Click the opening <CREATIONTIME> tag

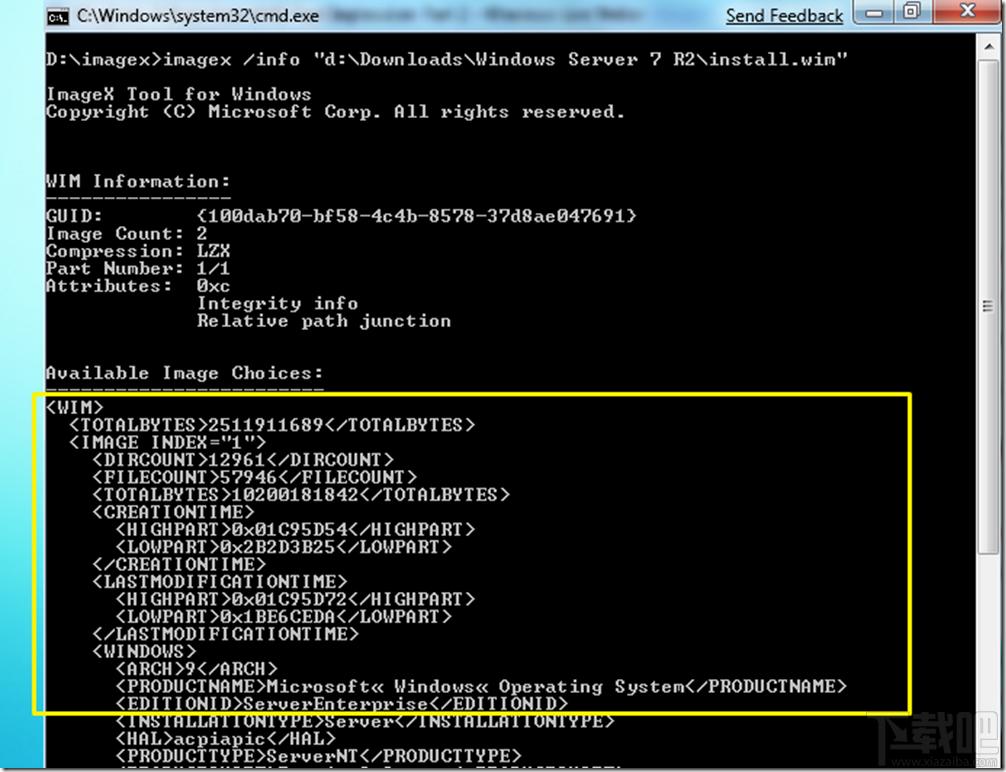coord(173,511)
